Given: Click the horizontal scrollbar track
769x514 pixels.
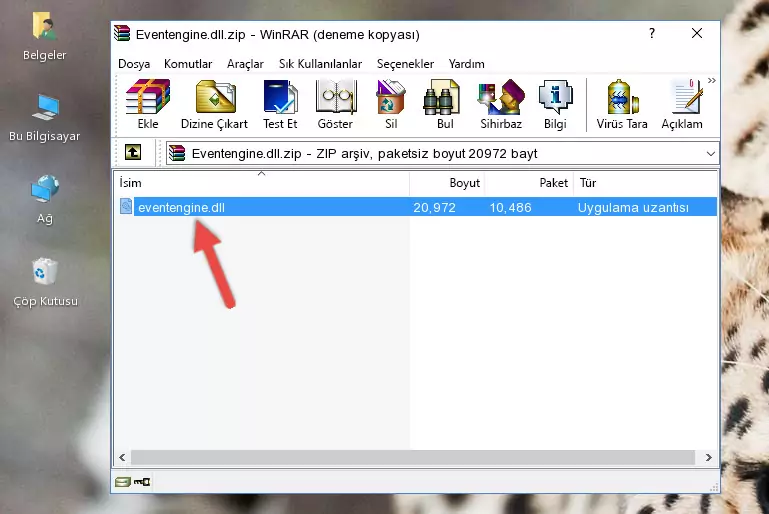Looking at the screenshot, I should pyautogui.click(x=412, y=457).
